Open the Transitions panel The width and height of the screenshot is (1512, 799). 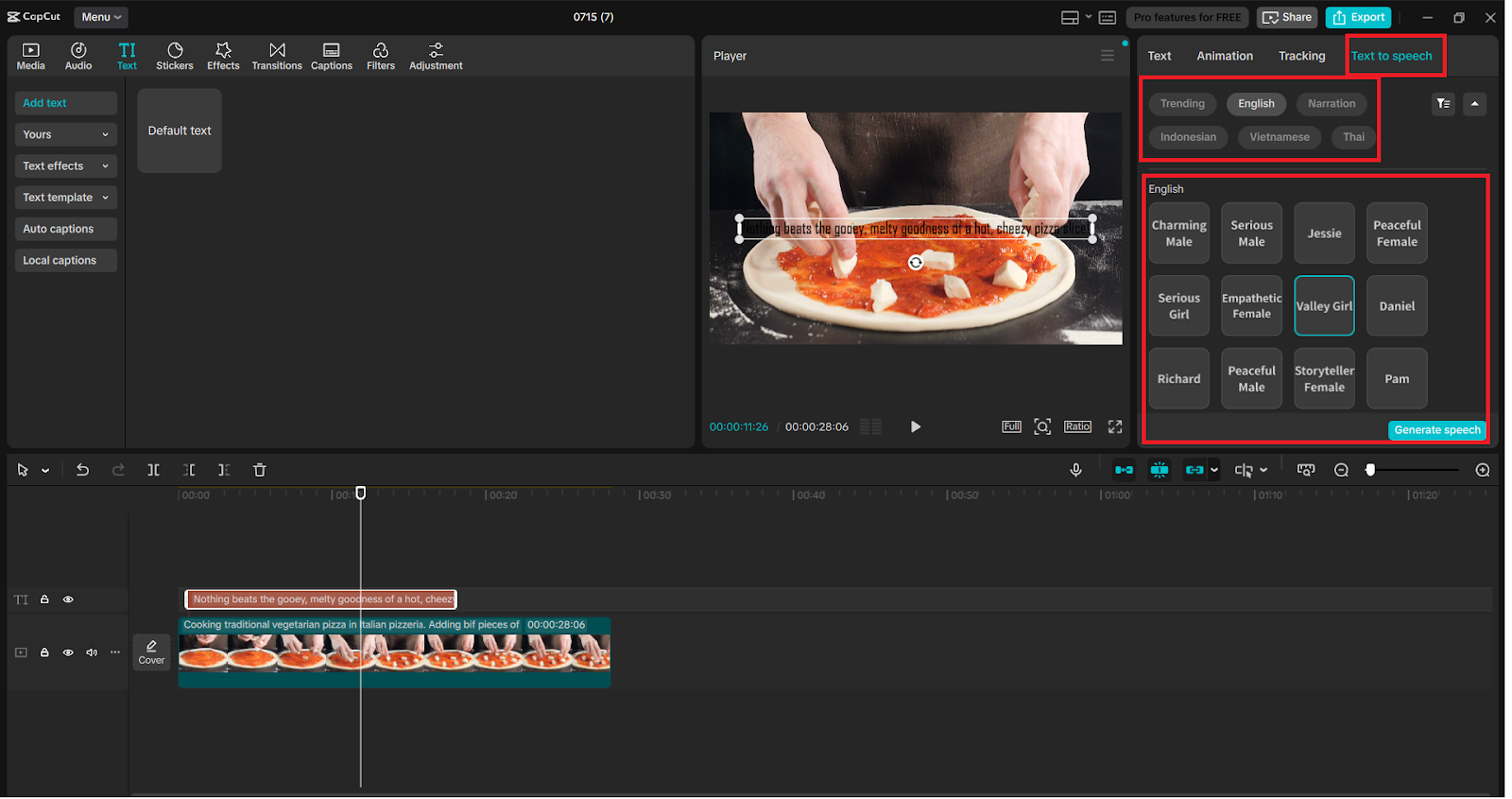click(x=277, y=56)
